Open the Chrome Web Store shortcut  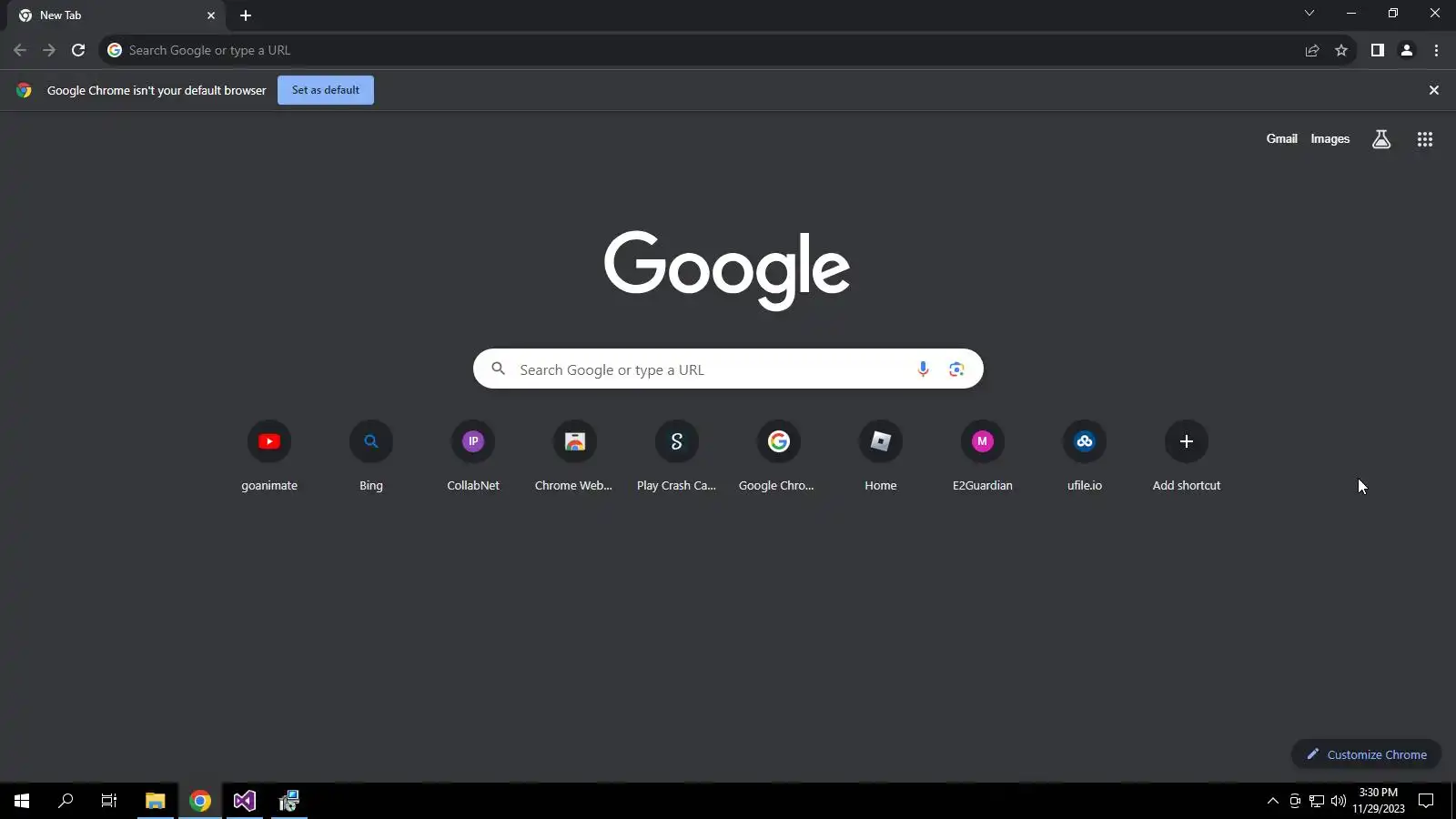click(575, 457)
